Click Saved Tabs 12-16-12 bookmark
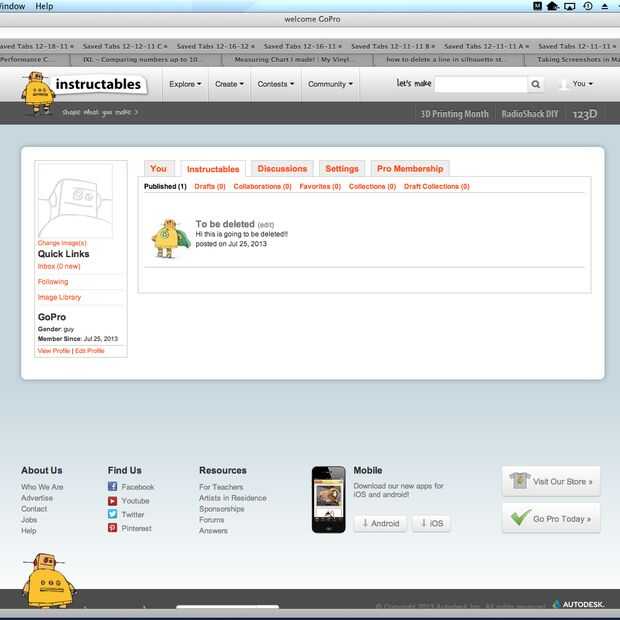This screenshot has width=620, height=620. pyautogui.click(x=215, y=46)
